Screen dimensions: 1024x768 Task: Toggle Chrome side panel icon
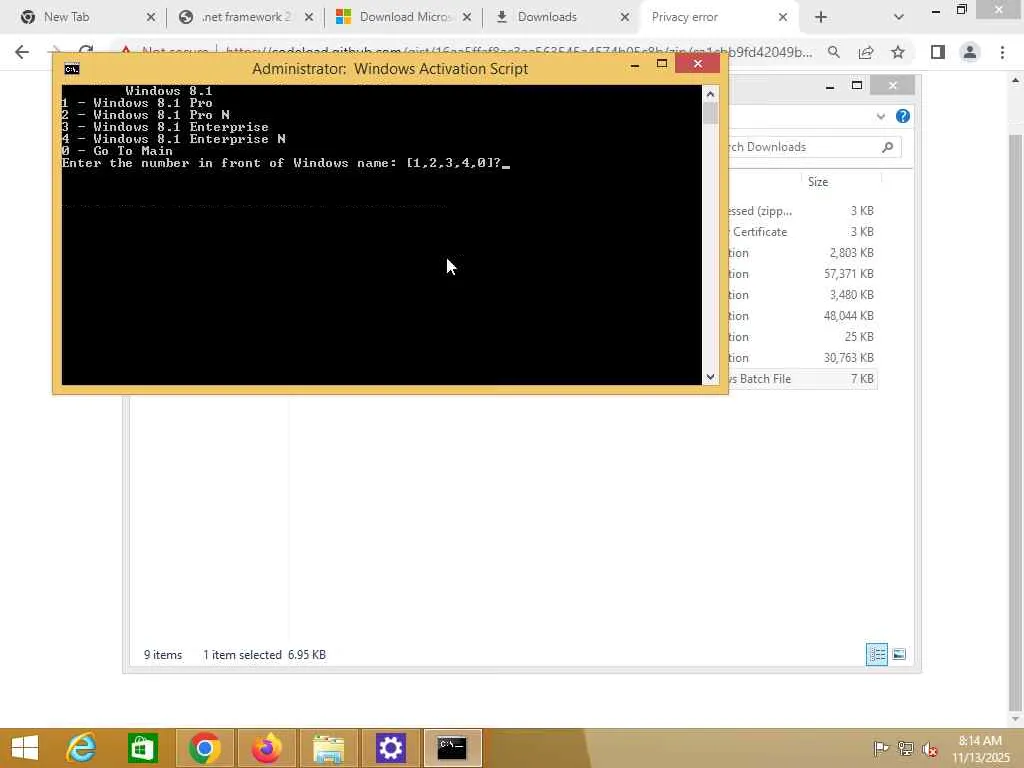(938, 52)
